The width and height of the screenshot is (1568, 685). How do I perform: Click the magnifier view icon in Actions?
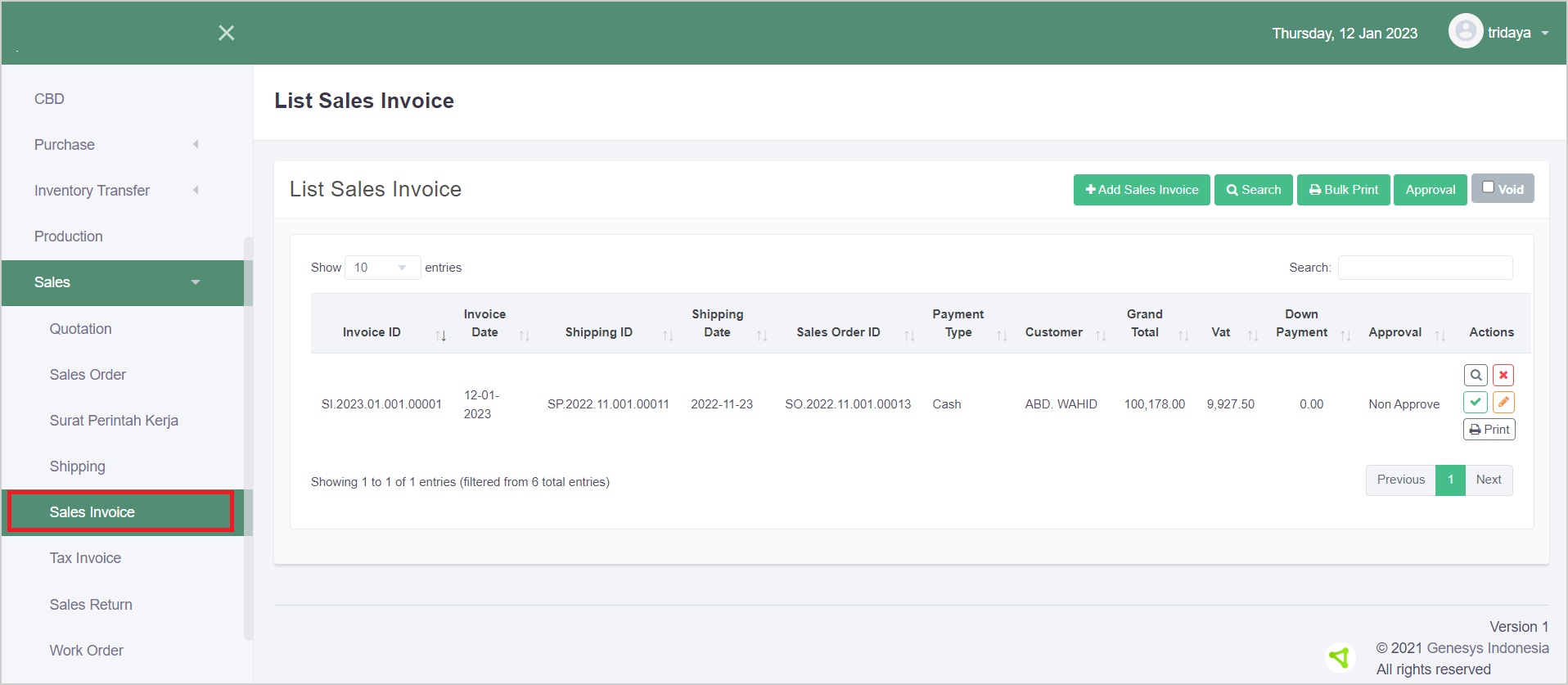click(1476, 375)
